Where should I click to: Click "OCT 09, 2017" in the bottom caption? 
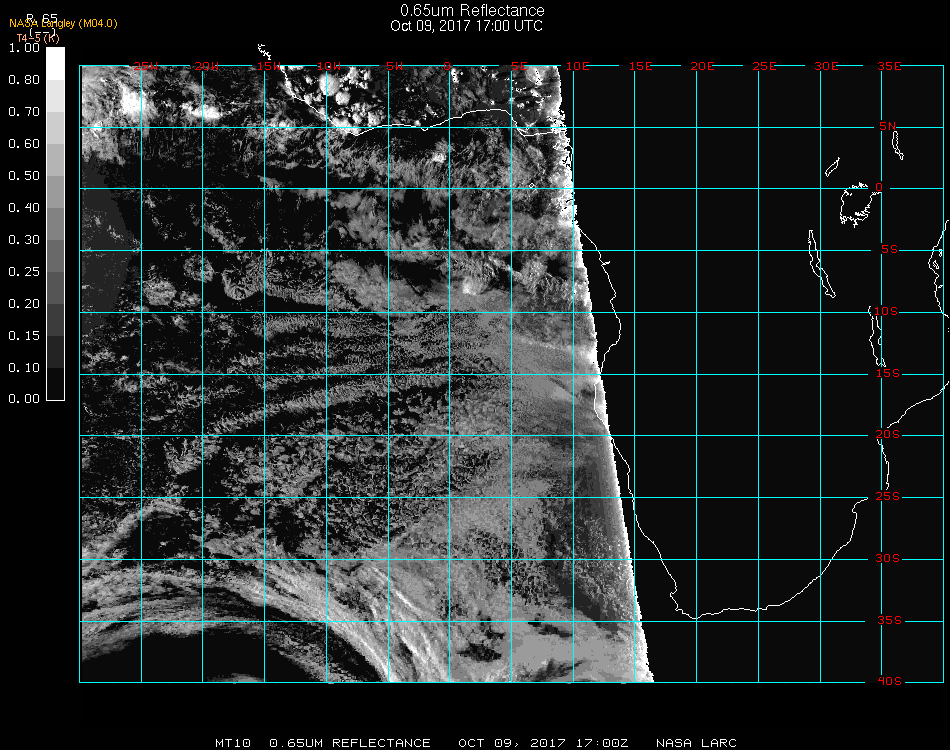coord(511,743)
